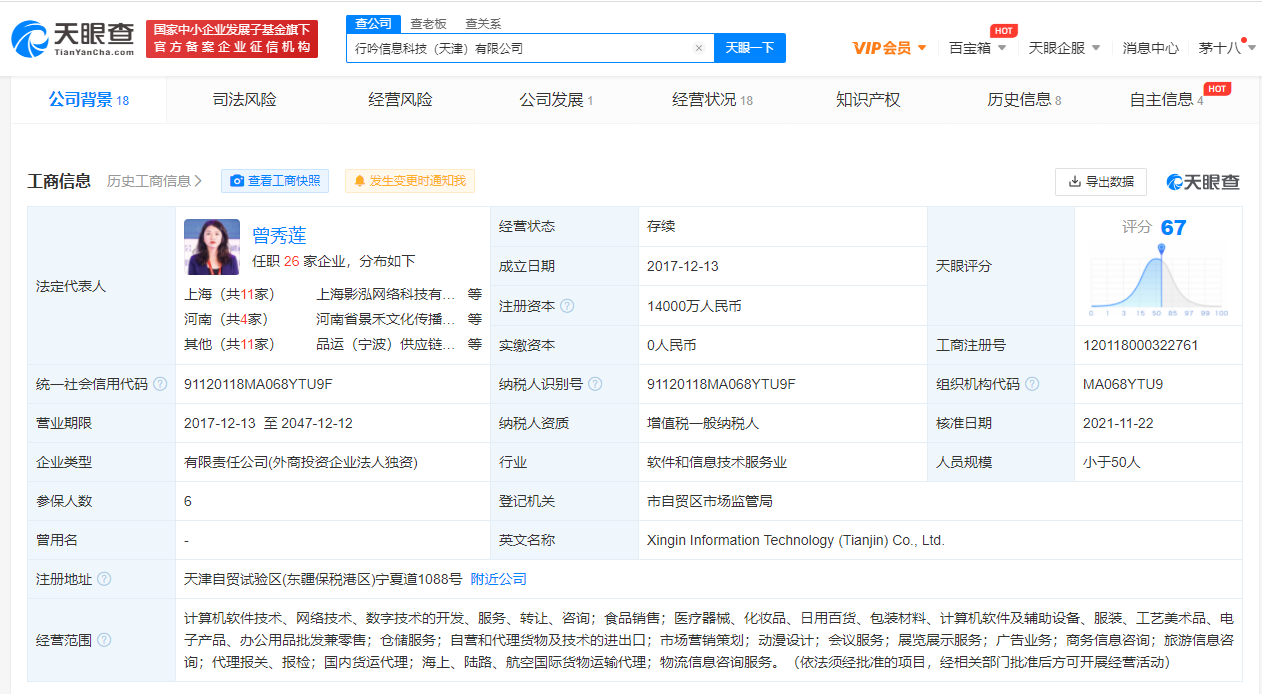Switch to 经营状况 tab

(712, 100)
